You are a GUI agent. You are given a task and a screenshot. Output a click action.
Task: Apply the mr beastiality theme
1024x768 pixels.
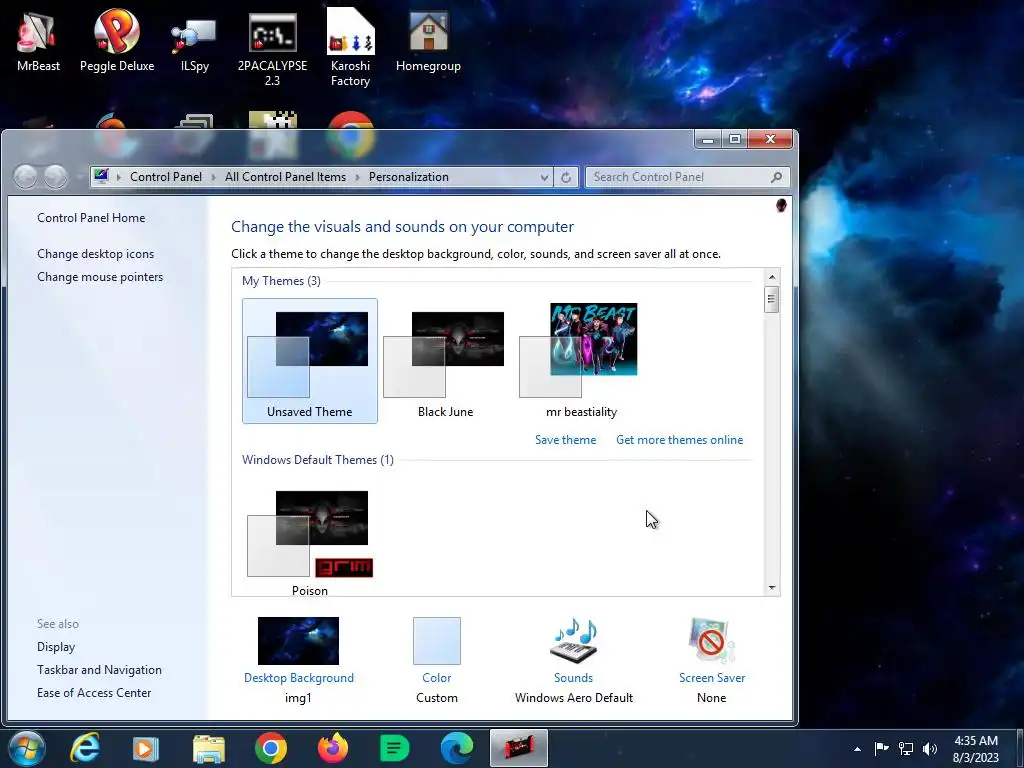tap(581, 361)
